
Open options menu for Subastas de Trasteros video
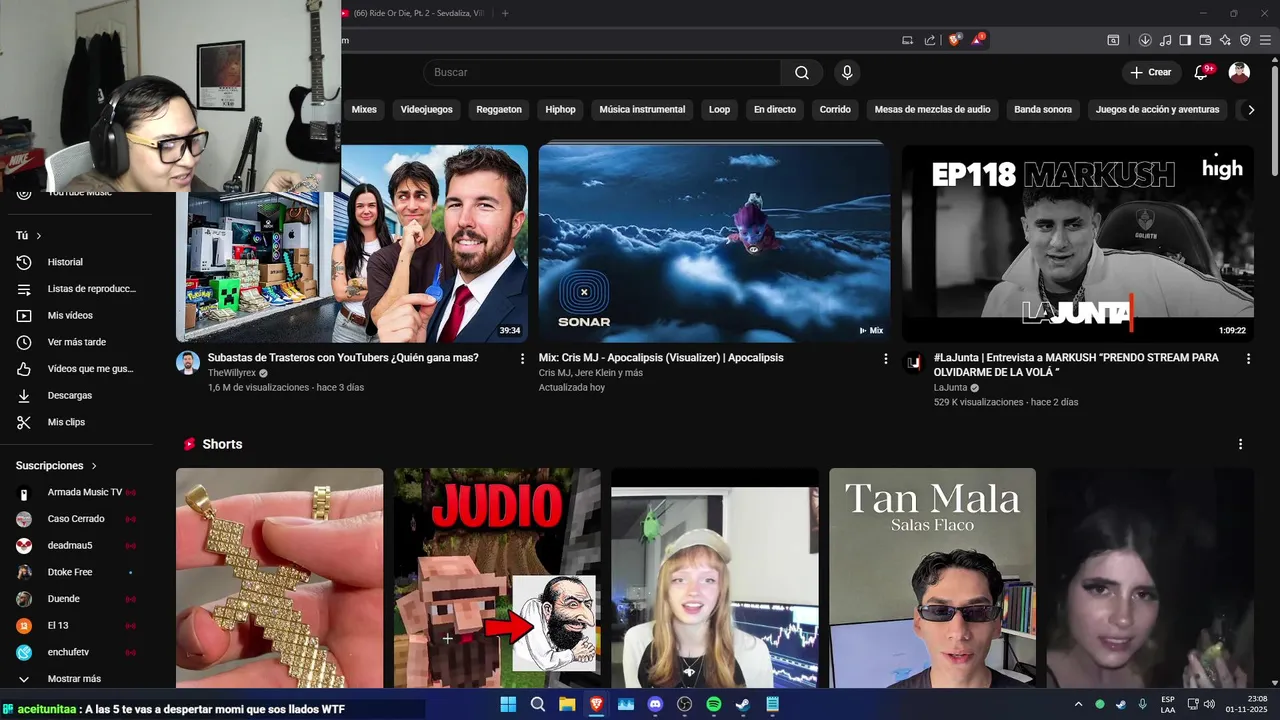tap(522, 358)
